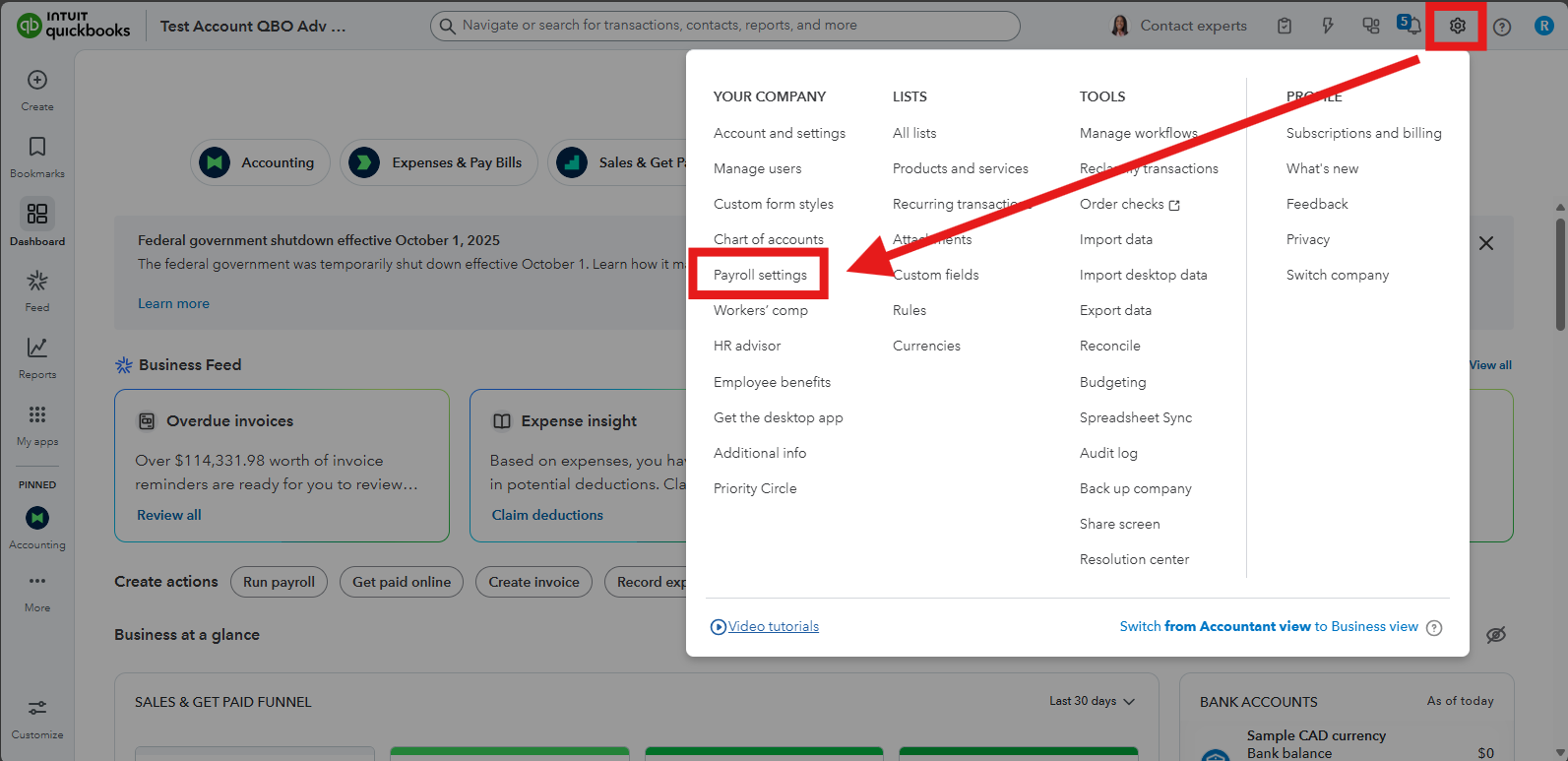Image resolution: width=1568 pixels, height=761 pixels.
Task: Toggle the hide-amounts eye icon
Action: tap(1495, 635)
